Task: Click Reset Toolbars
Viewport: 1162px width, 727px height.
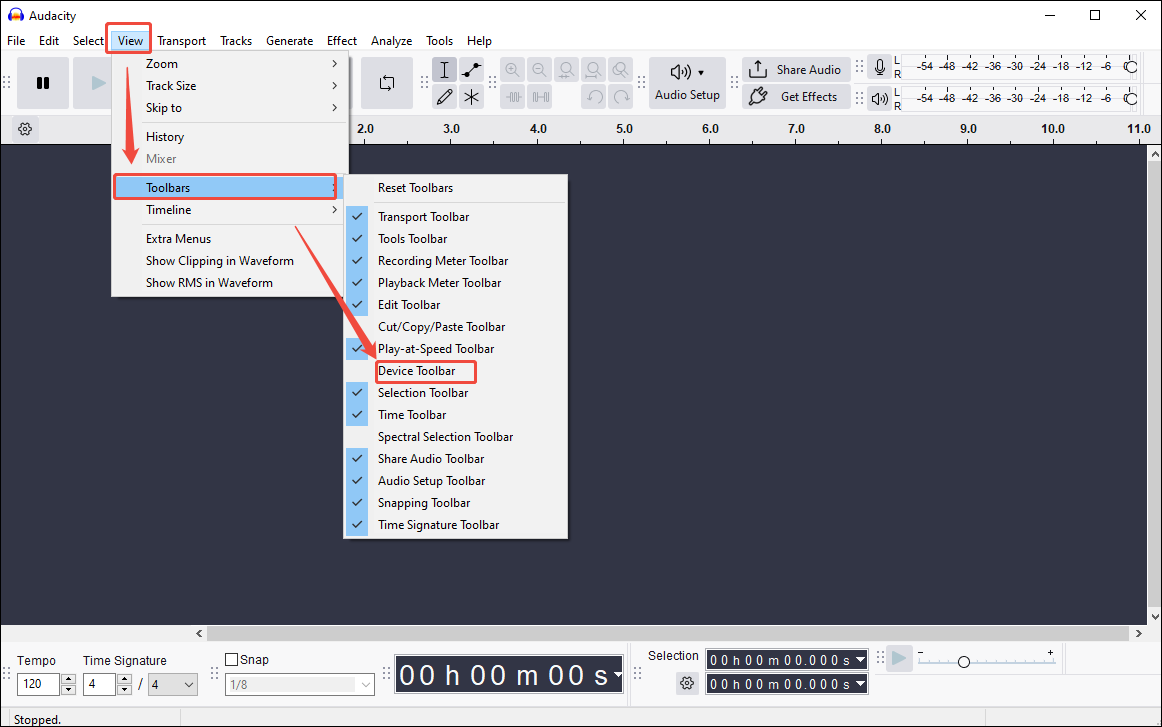Action: [x=456, y=187]
